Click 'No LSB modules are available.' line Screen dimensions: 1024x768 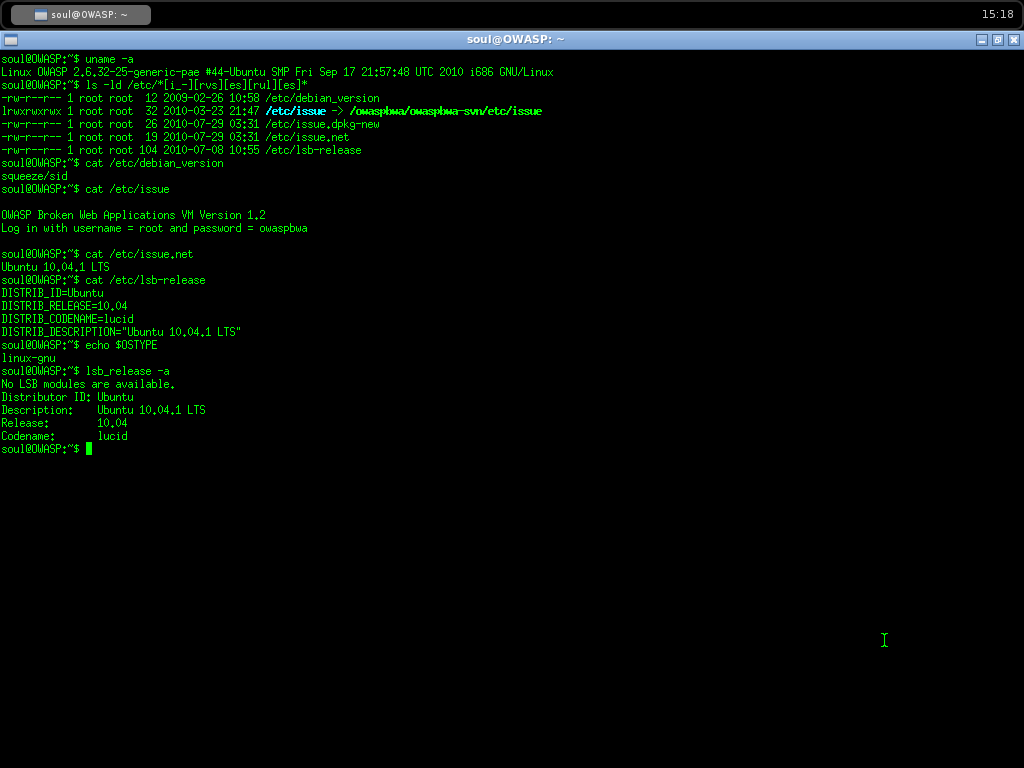[x=88, y=384]
